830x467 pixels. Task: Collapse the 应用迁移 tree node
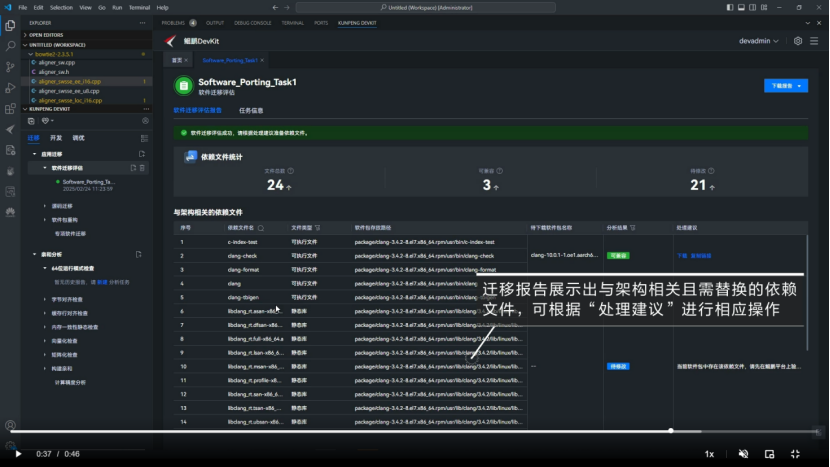pos(34,154)
